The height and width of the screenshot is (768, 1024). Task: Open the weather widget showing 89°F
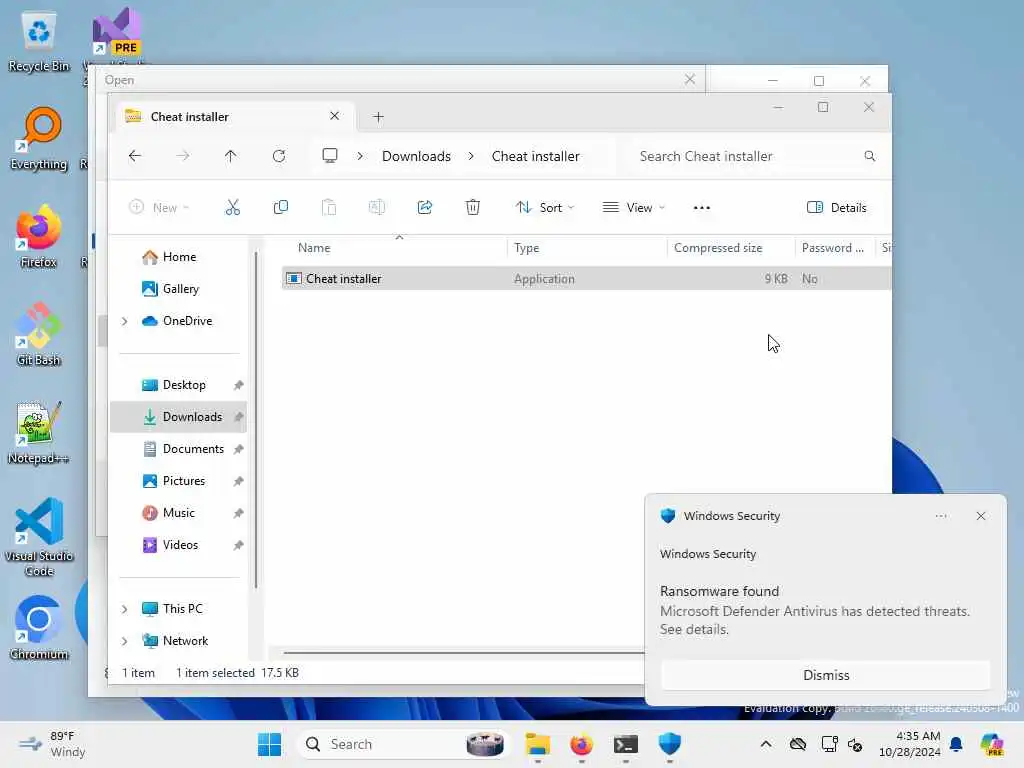pyautogui.click(x=54, y=744)
